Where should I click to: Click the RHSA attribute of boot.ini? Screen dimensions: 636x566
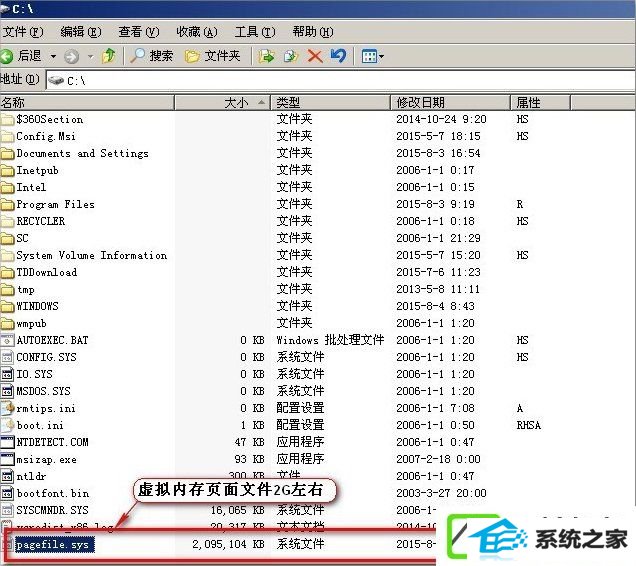tap(529, 425)
